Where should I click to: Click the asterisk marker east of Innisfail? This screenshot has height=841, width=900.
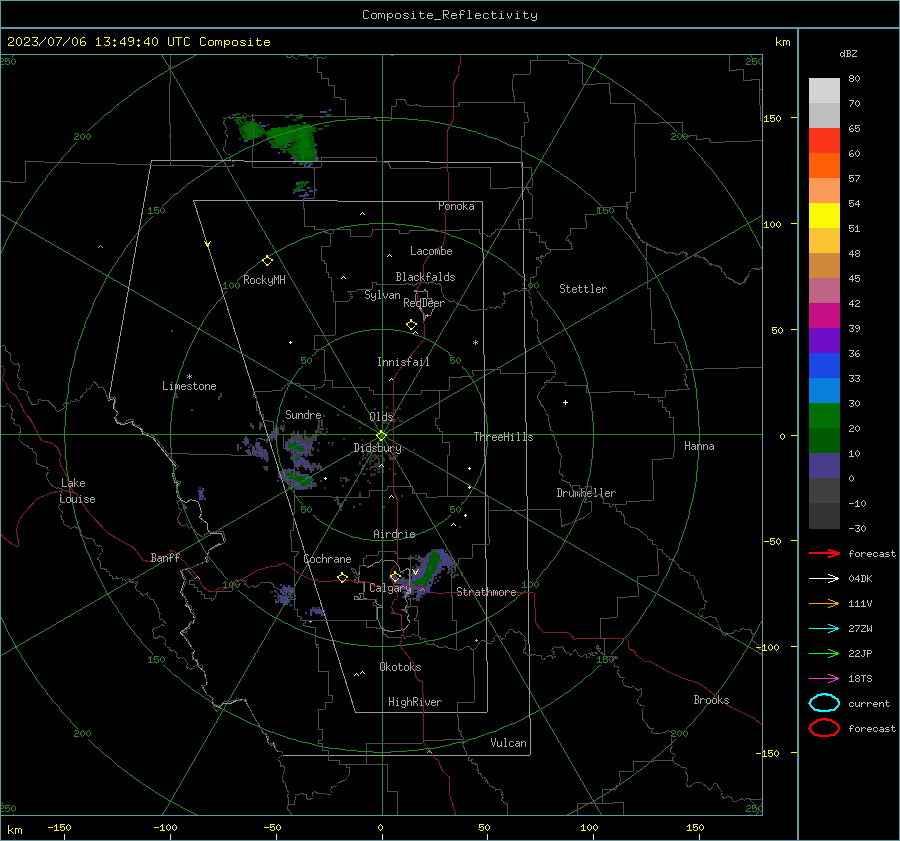coord(475,343)
